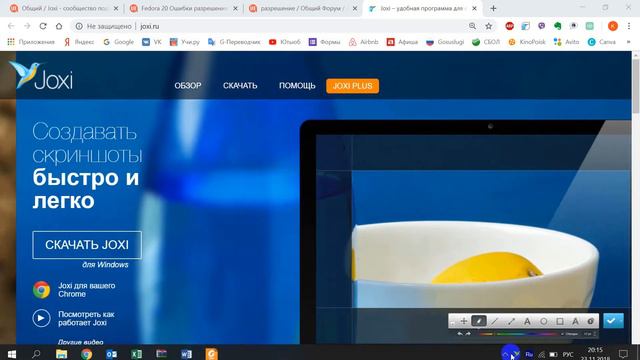This screenshot has height=360, width=640.
Task: Click the Chrome logo beside Joxi для вашего Chrome
Action: (41, 290)
